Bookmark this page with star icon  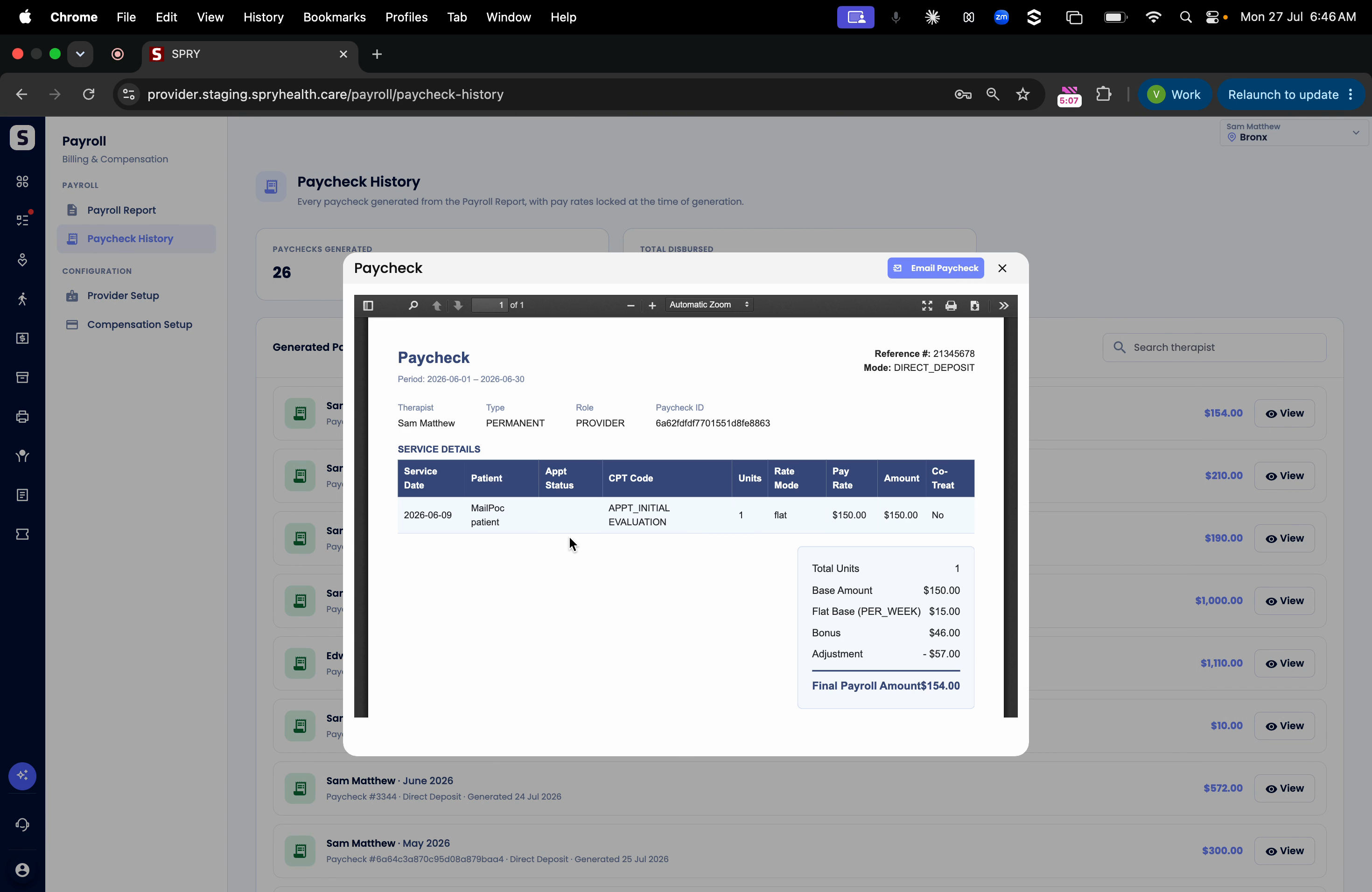(x=1023, y=95)
